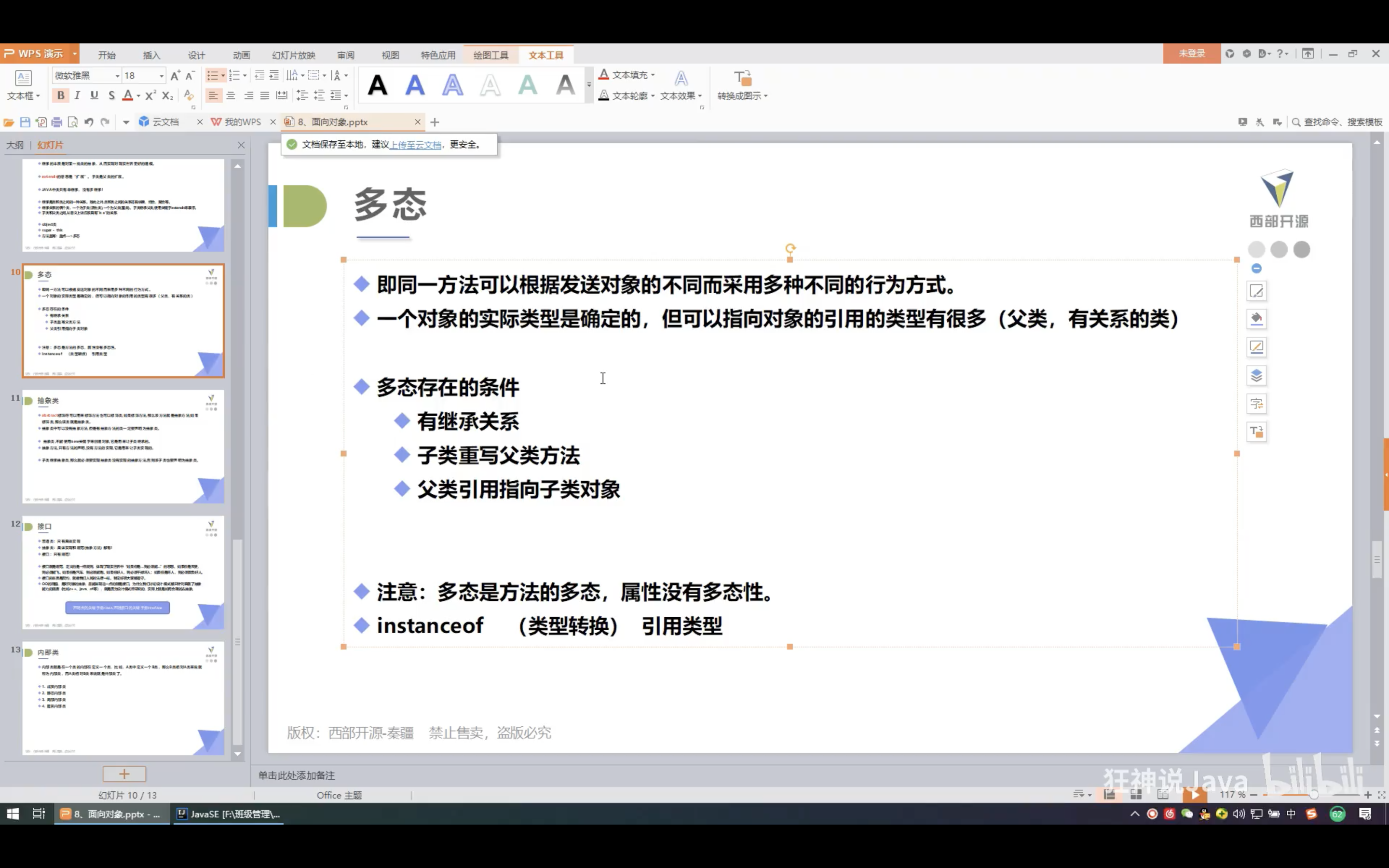
Task: Click the 未登录 login button
Action: 1192,54
